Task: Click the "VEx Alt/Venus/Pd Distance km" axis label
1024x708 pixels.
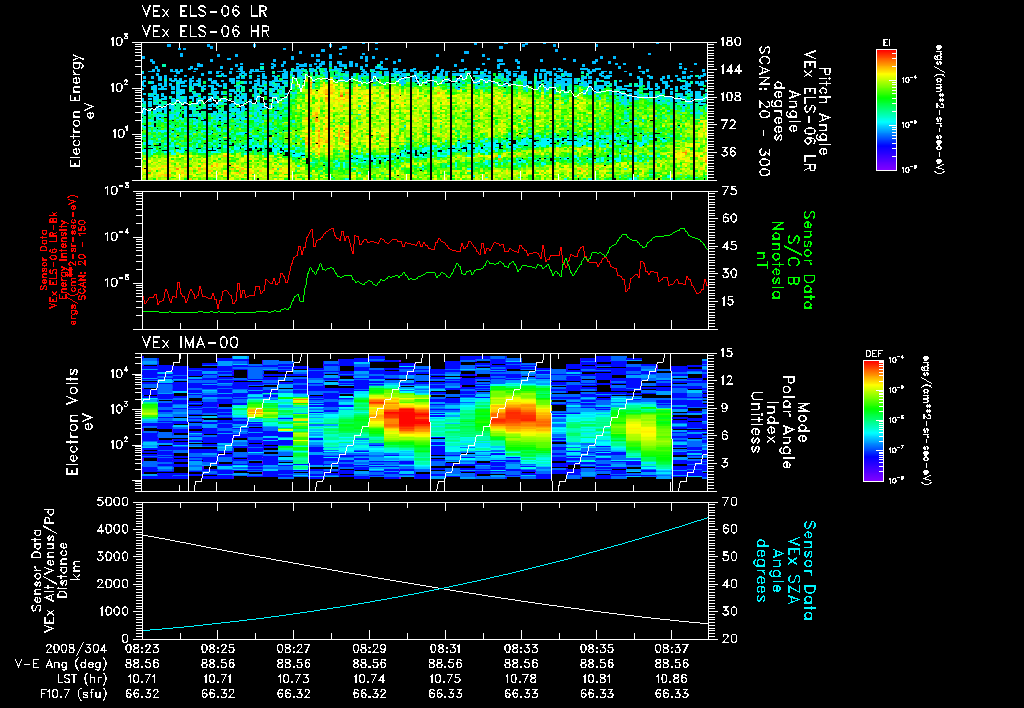Action: [63, 571]
